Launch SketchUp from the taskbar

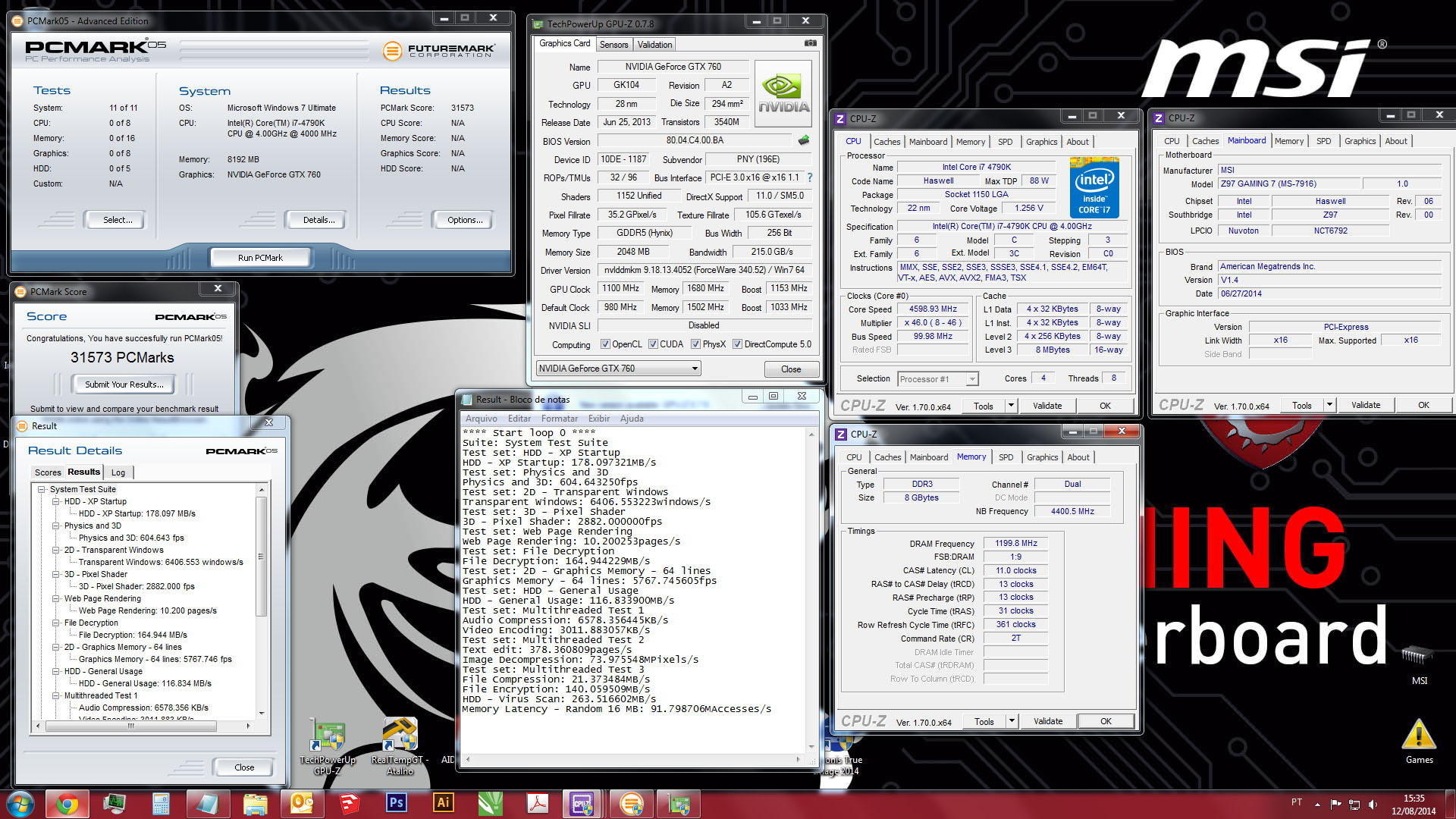tap(349, 804)
